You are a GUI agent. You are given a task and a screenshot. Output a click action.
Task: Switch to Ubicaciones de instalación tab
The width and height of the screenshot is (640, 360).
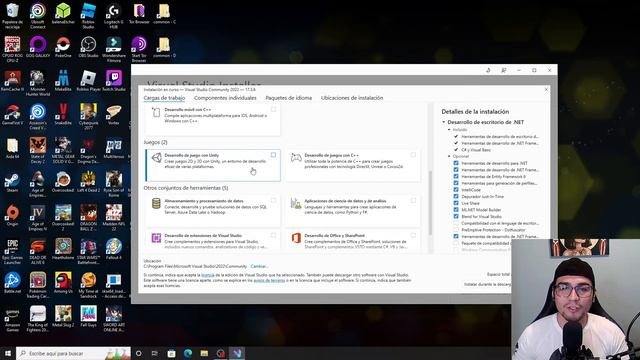click(x=352, y=98)
